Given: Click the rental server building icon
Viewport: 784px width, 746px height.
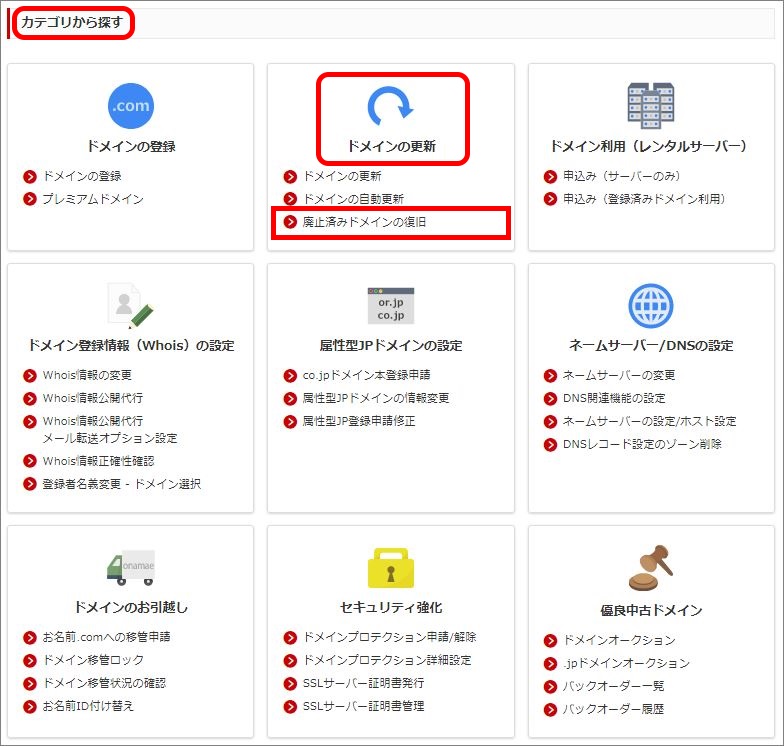Looking at the screenshot, I should coord(650,105).
